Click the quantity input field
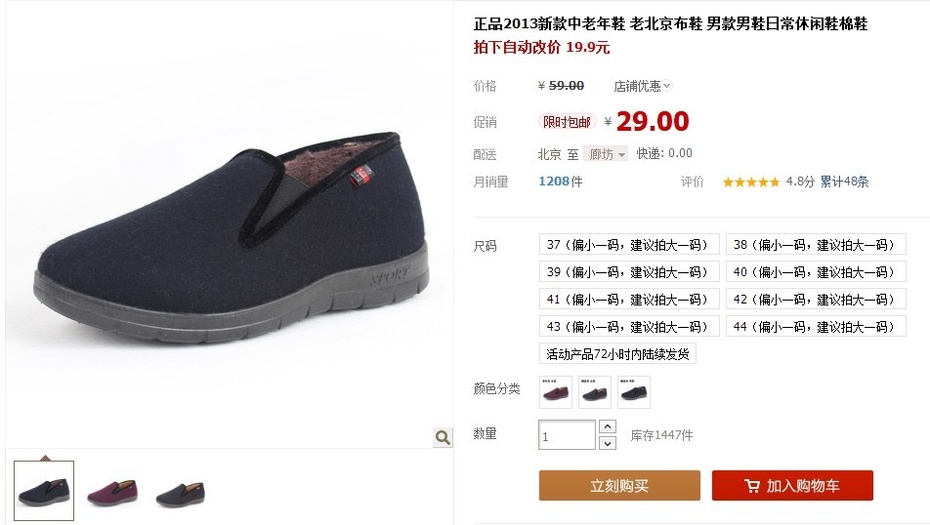930x525 pixels. [567, 435]
